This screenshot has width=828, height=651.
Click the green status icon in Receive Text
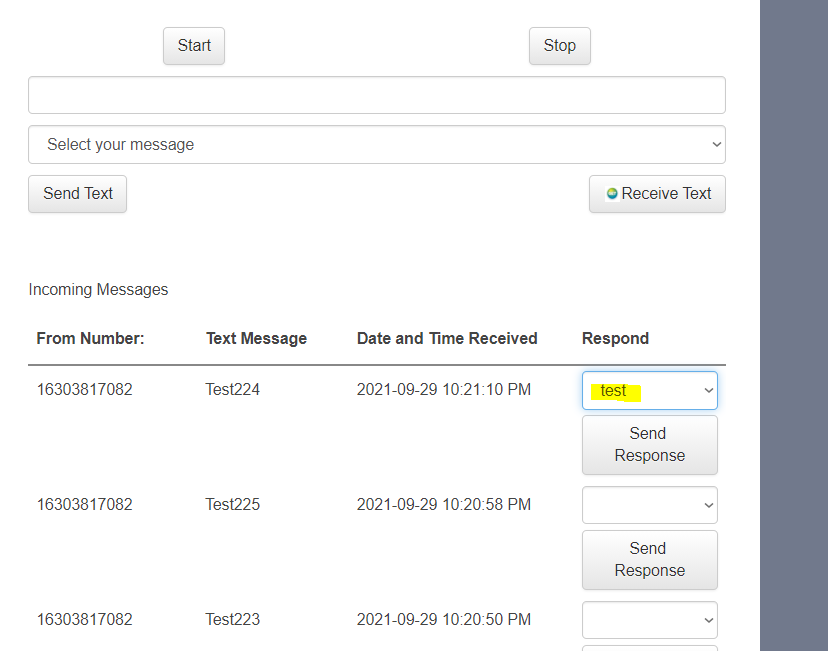611,194
